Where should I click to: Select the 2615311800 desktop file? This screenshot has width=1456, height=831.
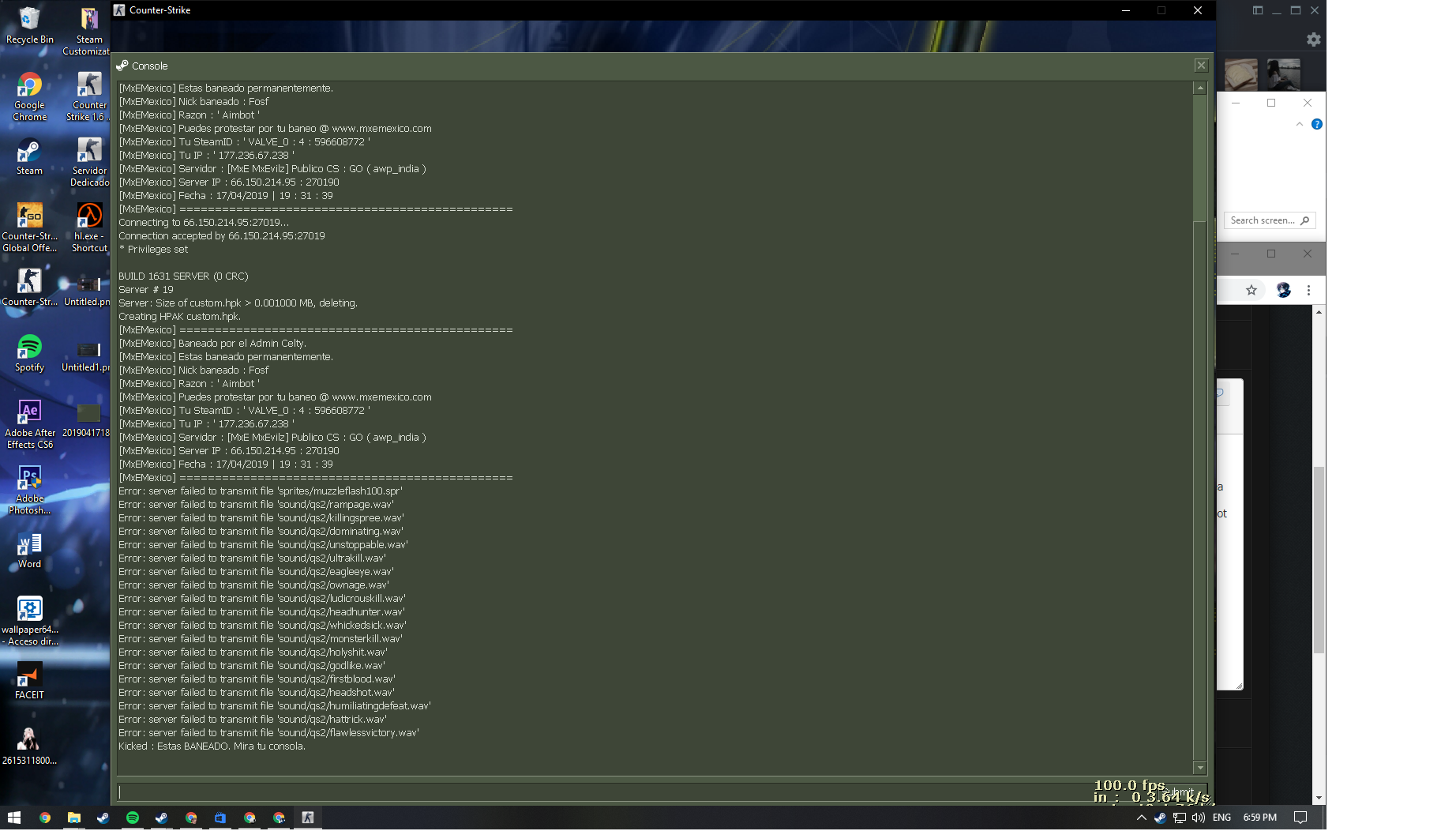coord(29,746)
